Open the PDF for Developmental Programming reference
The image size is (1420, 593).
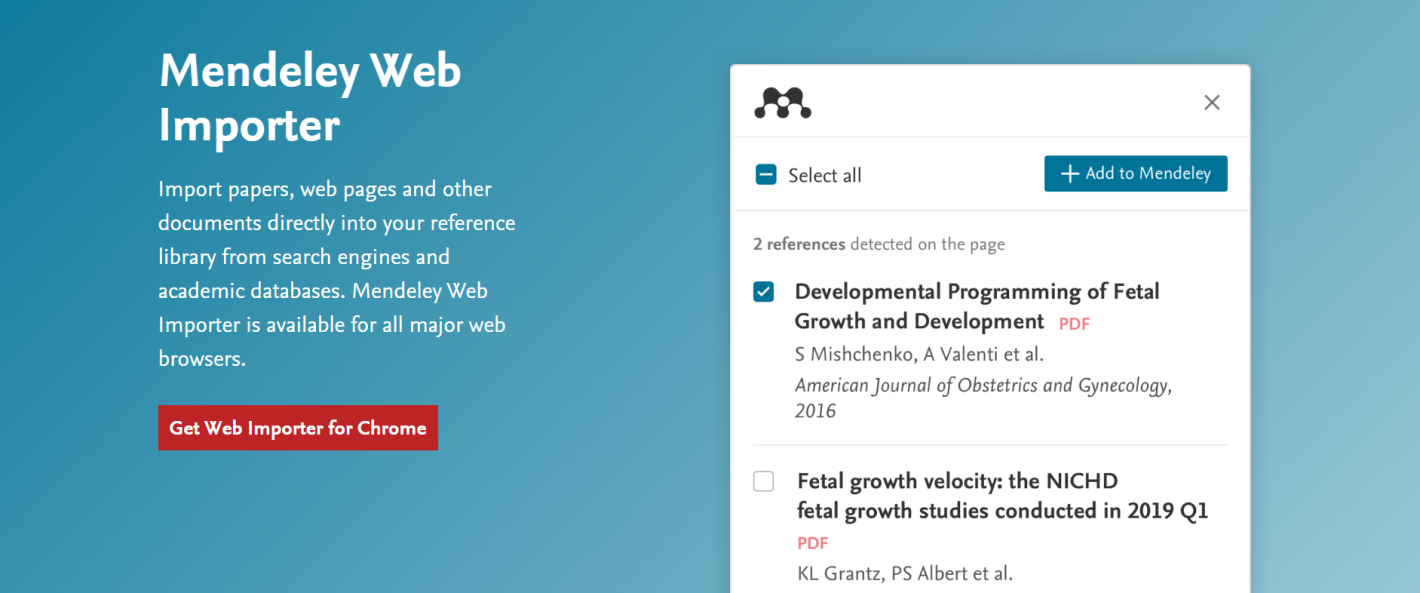click(x=1074, y=323)
